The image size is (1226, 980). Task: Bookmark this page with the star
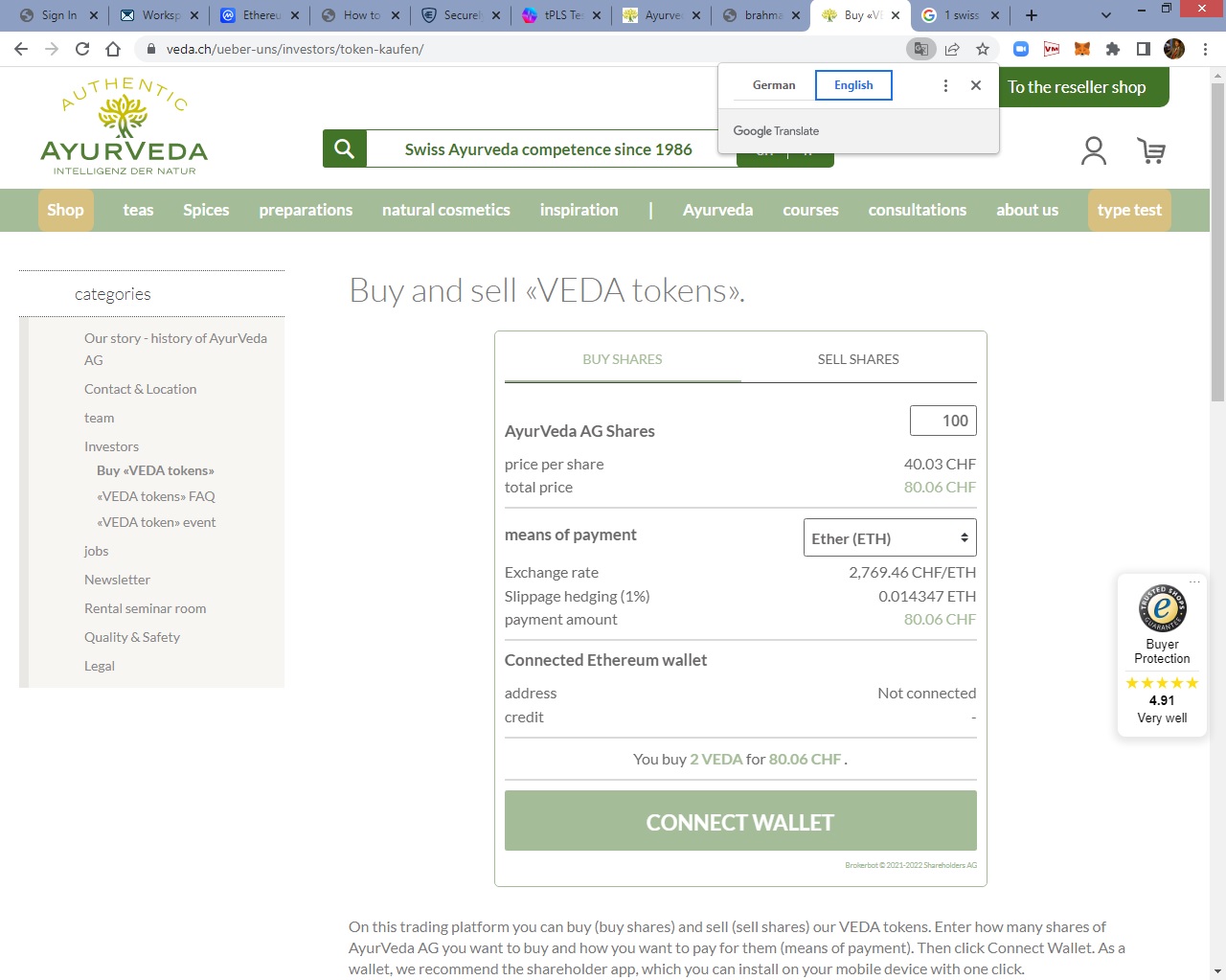pyautogui.click(x=983, y=49)
